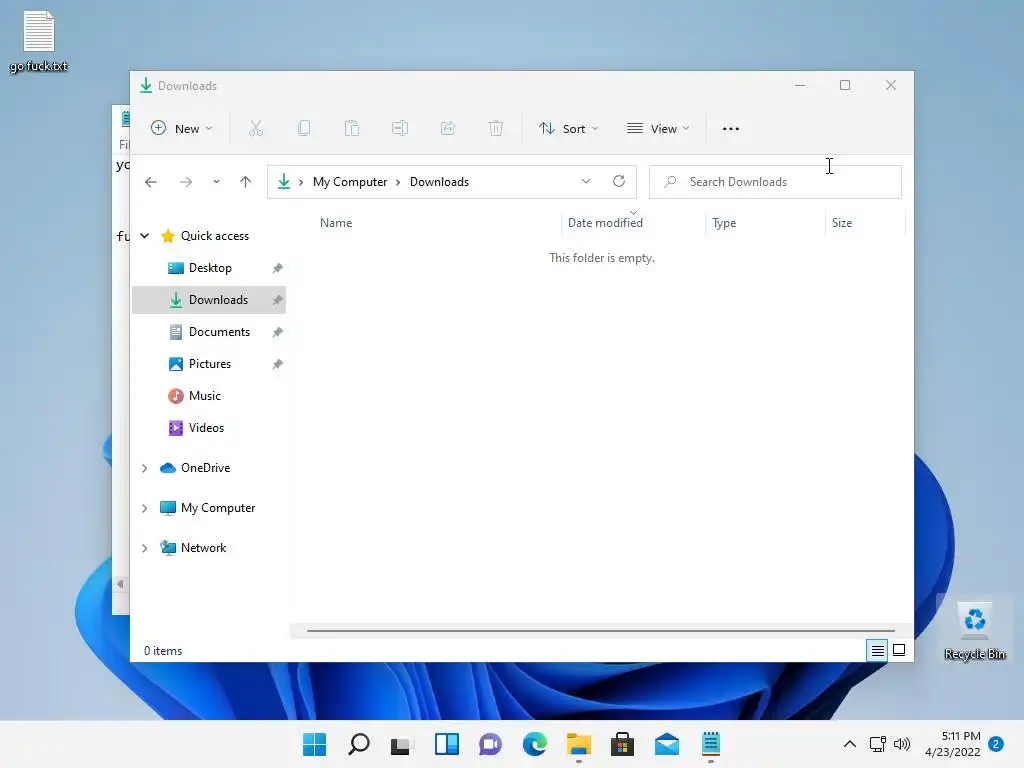The image size is (1024, 768).
Task: Select the Recycle Bin desktop icon
Action: (974, 629)
